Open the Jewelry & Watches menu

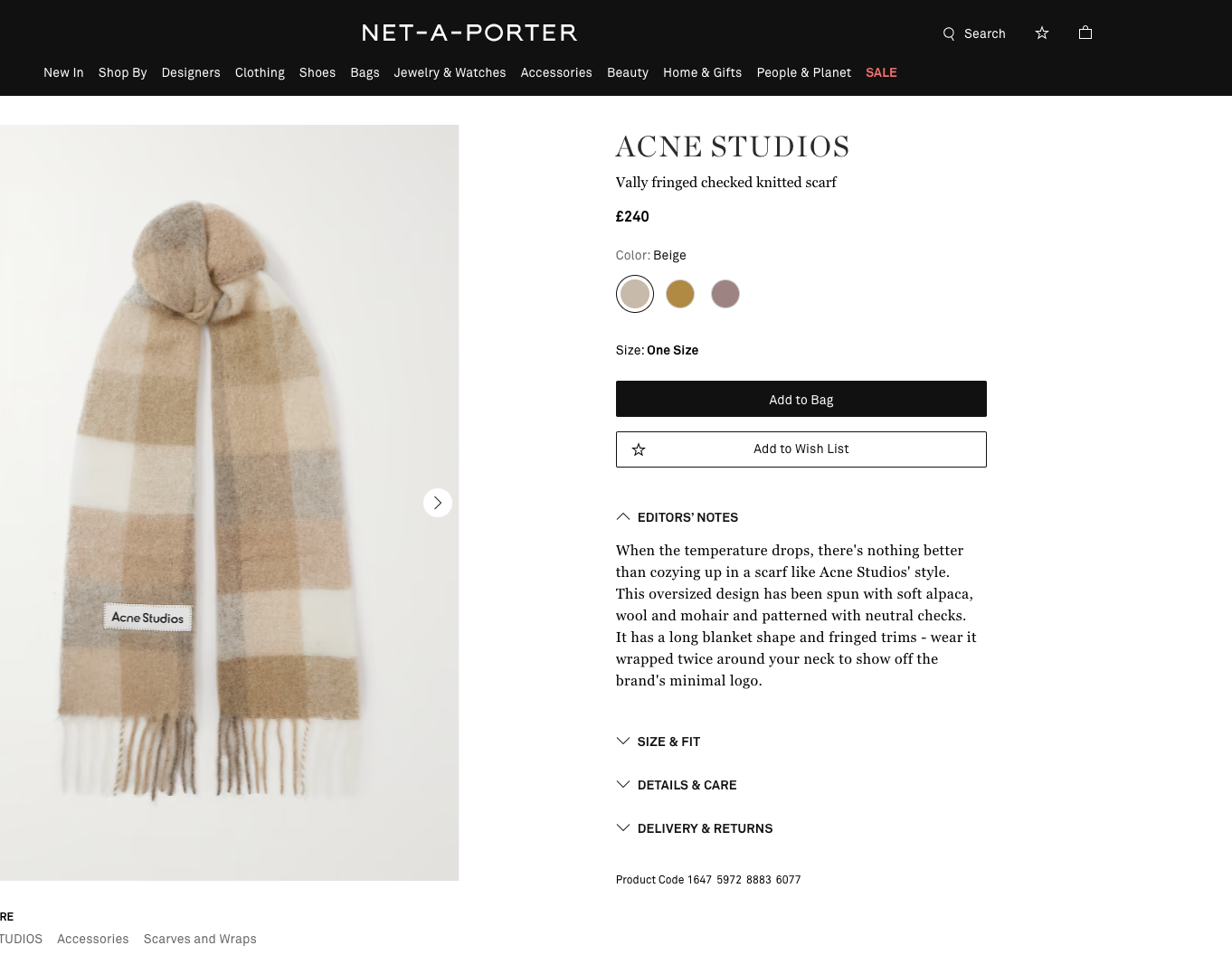[450, 72]
